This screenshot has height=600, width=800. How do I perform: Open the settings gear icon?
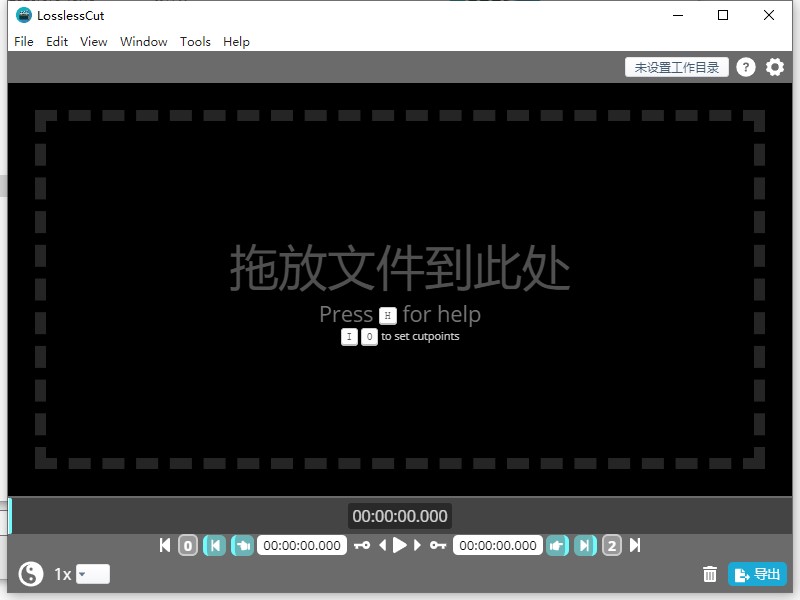coord(775,67)
